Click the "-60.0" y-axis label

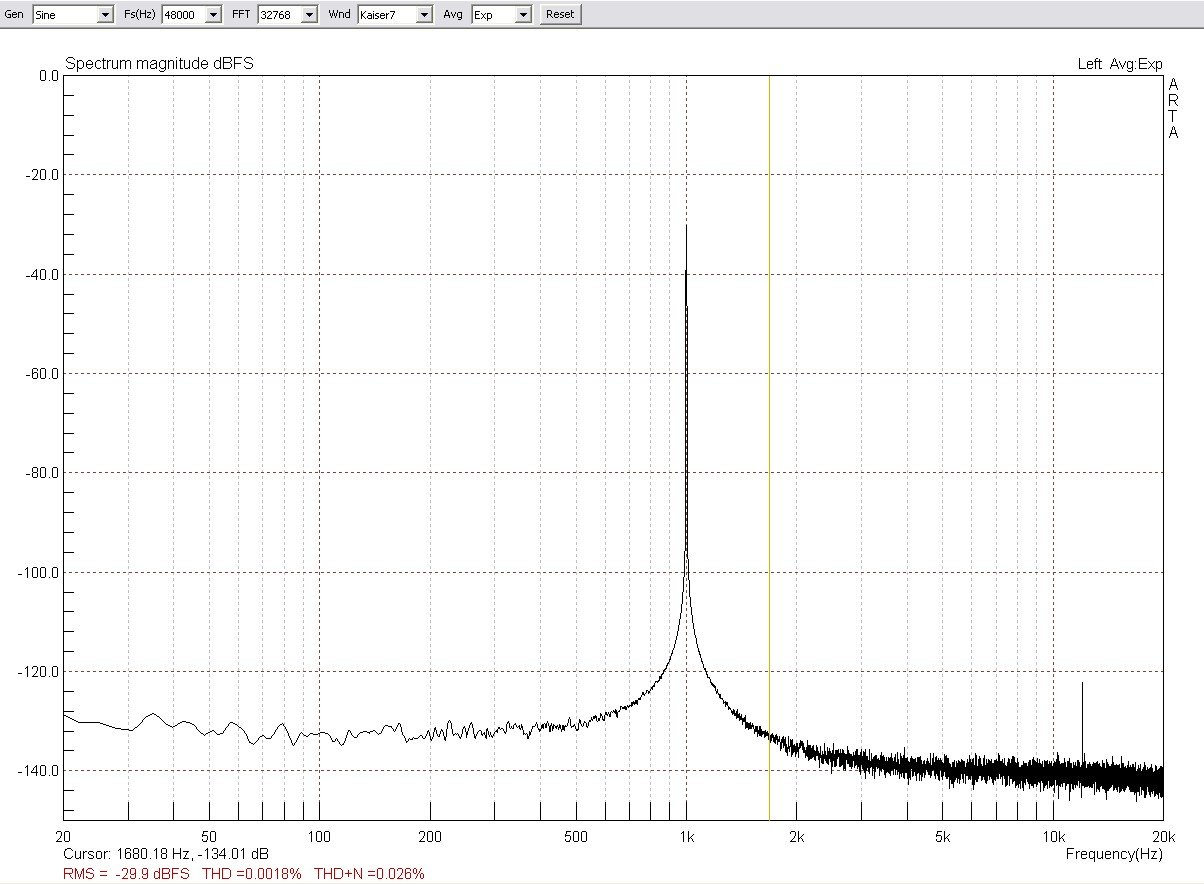coord(42,373)
